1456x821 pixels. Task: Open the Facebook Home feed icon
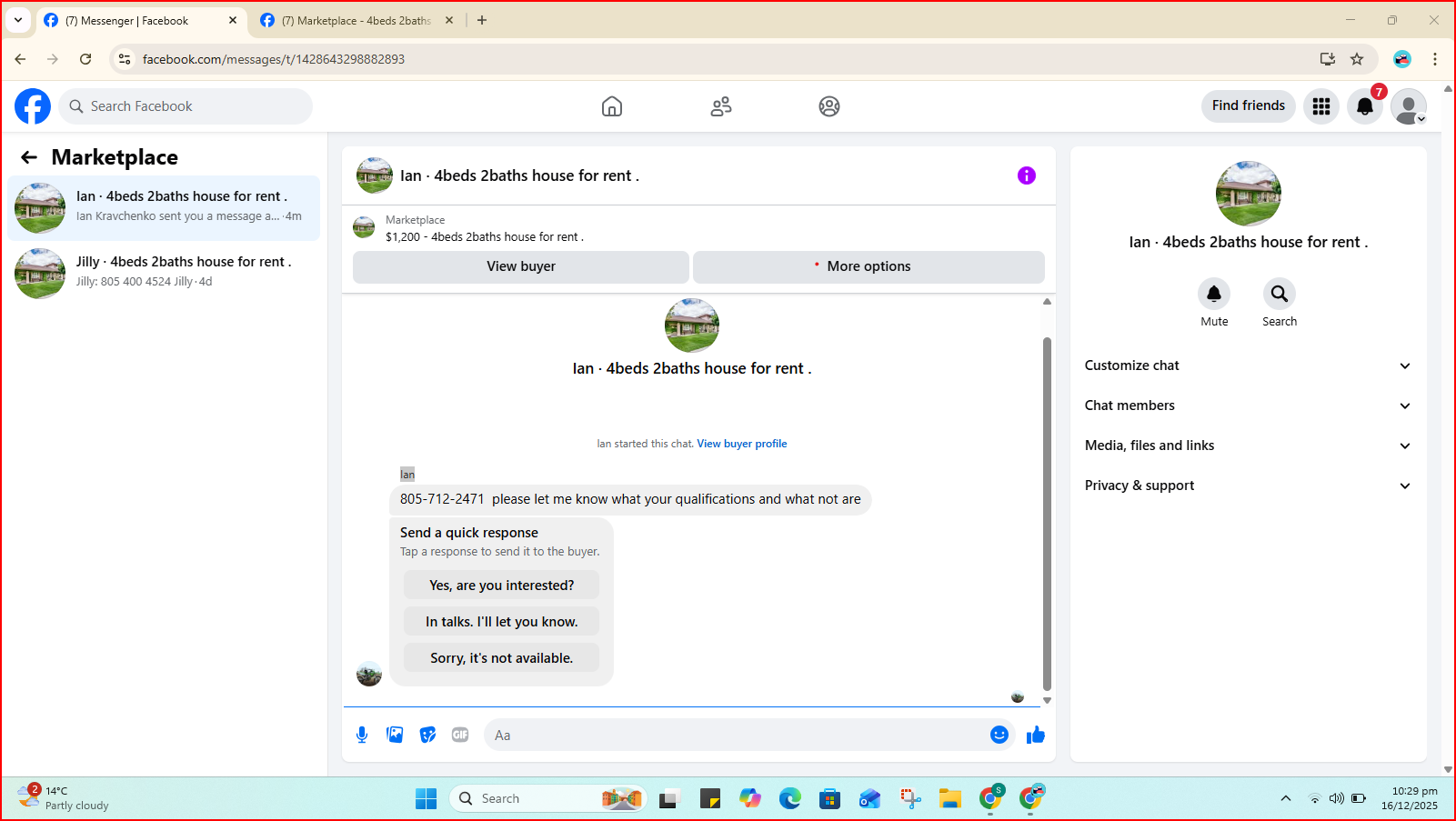612,106
